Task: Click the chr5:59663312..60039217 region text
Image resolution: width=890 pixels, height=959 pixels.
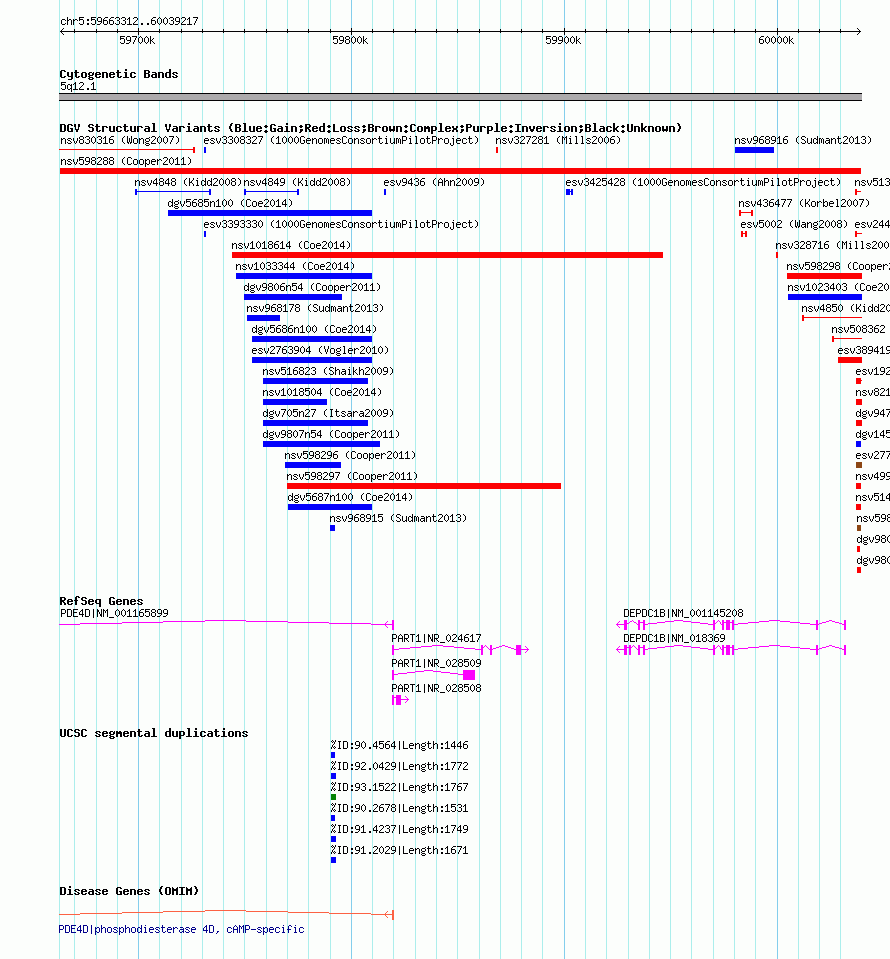Action: [x=129, y=21]
